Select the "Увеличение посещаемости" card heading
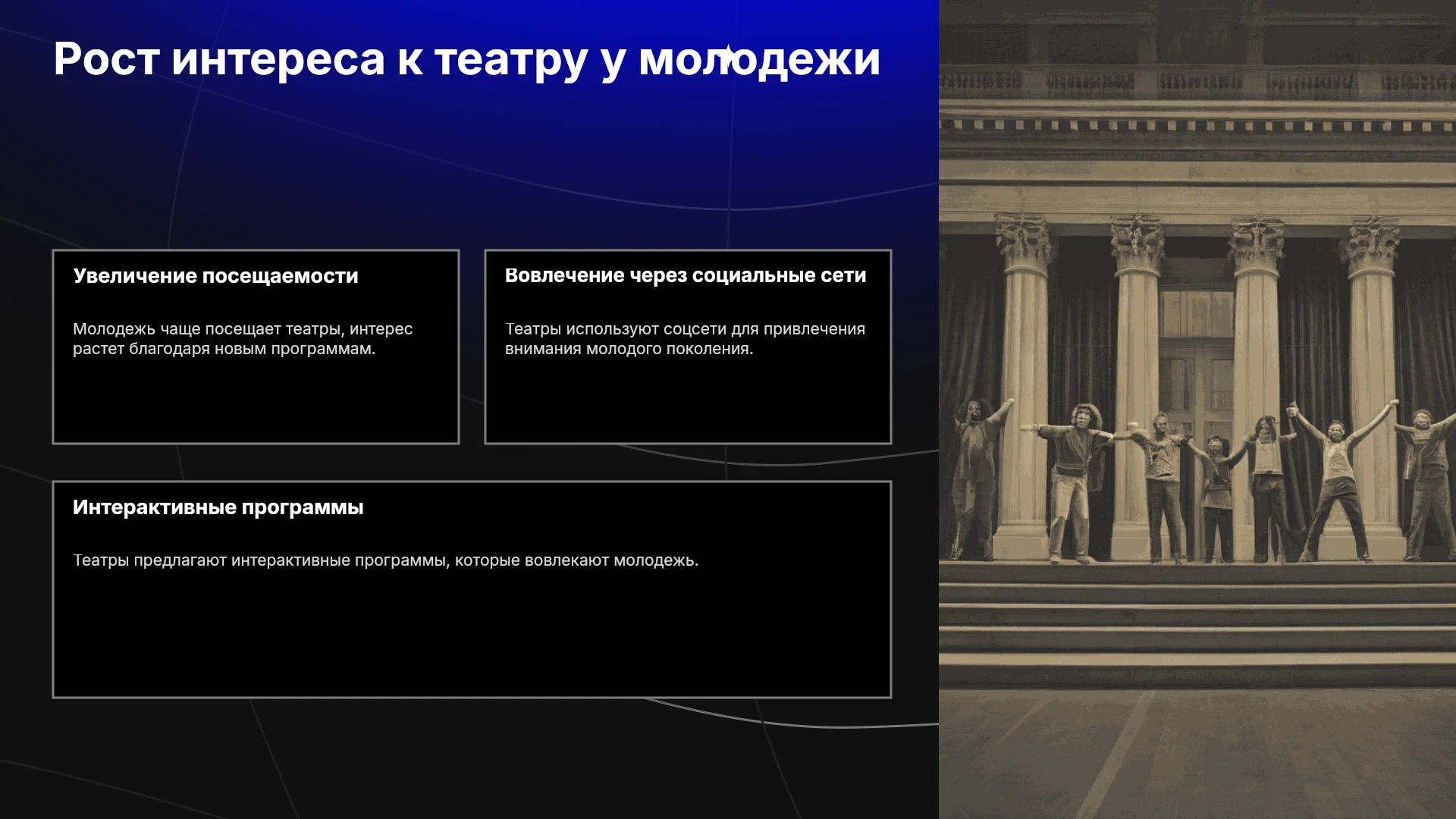This screenshot has width=1456, height=819. click(x=215, y=276)
